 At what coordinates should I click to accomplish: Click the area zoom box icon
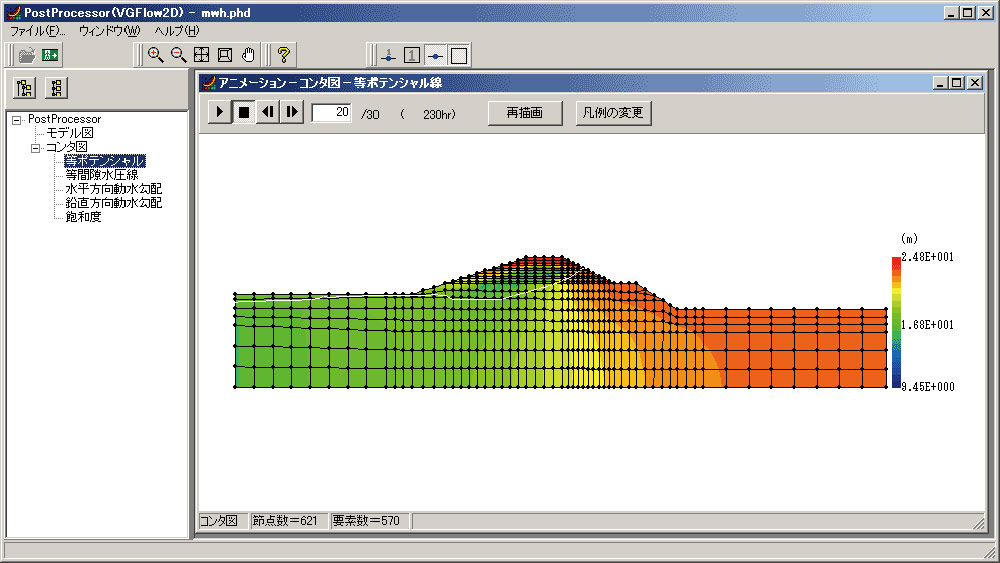pyautogui.click(x=224, y=55)
